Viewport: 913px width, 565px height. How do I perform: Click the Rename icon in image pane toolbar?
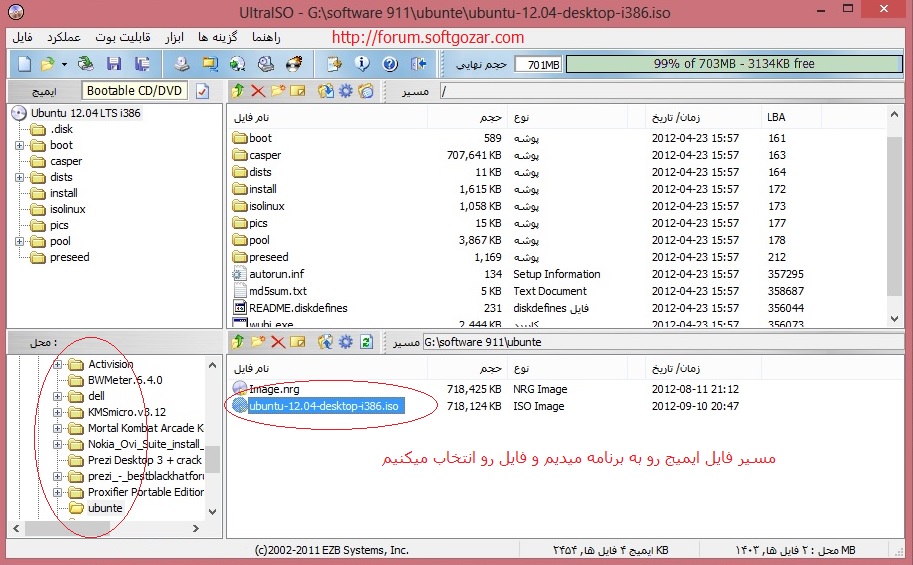(x=298, y=91)
